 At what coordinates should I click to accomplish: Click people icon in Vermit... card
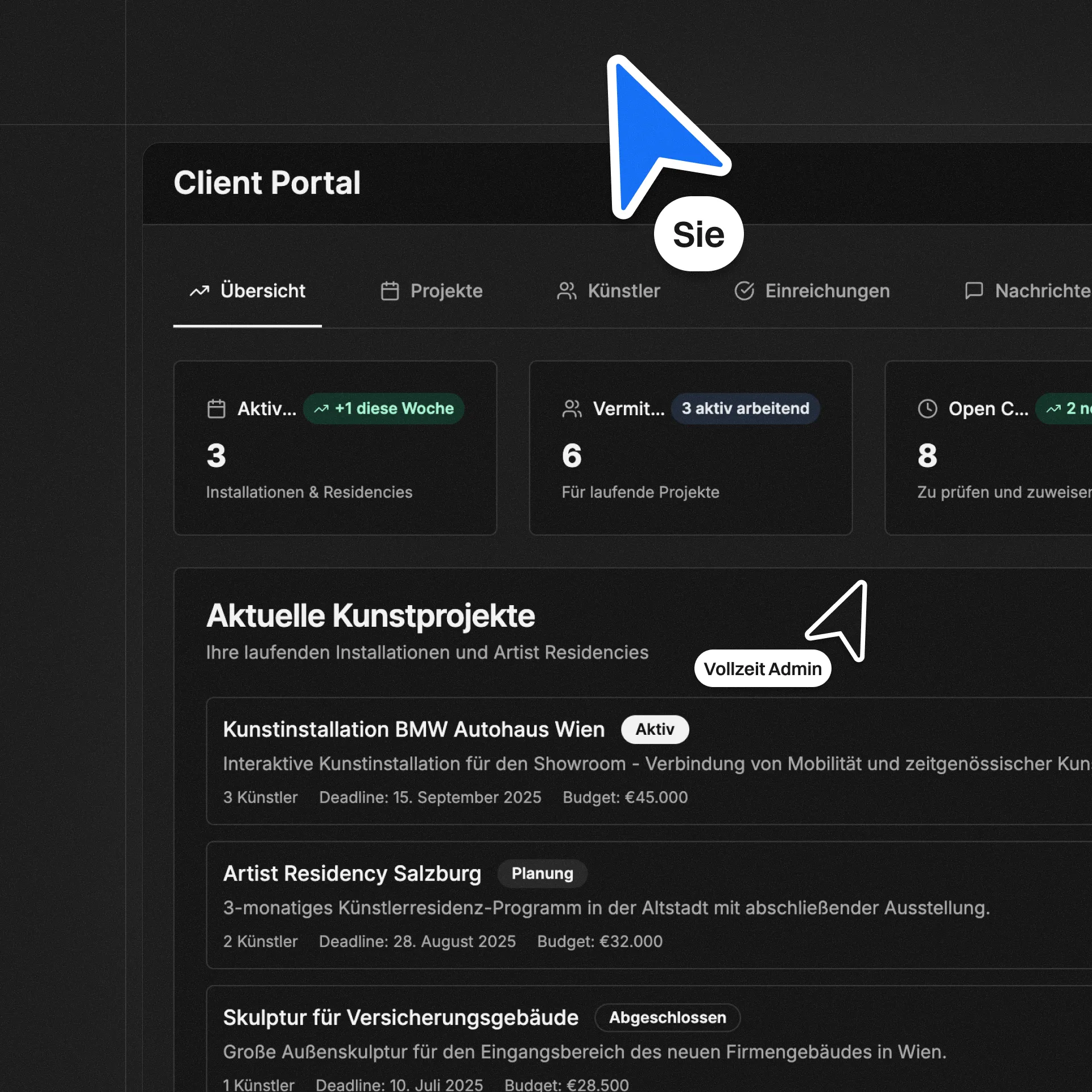tap(572, 408)
